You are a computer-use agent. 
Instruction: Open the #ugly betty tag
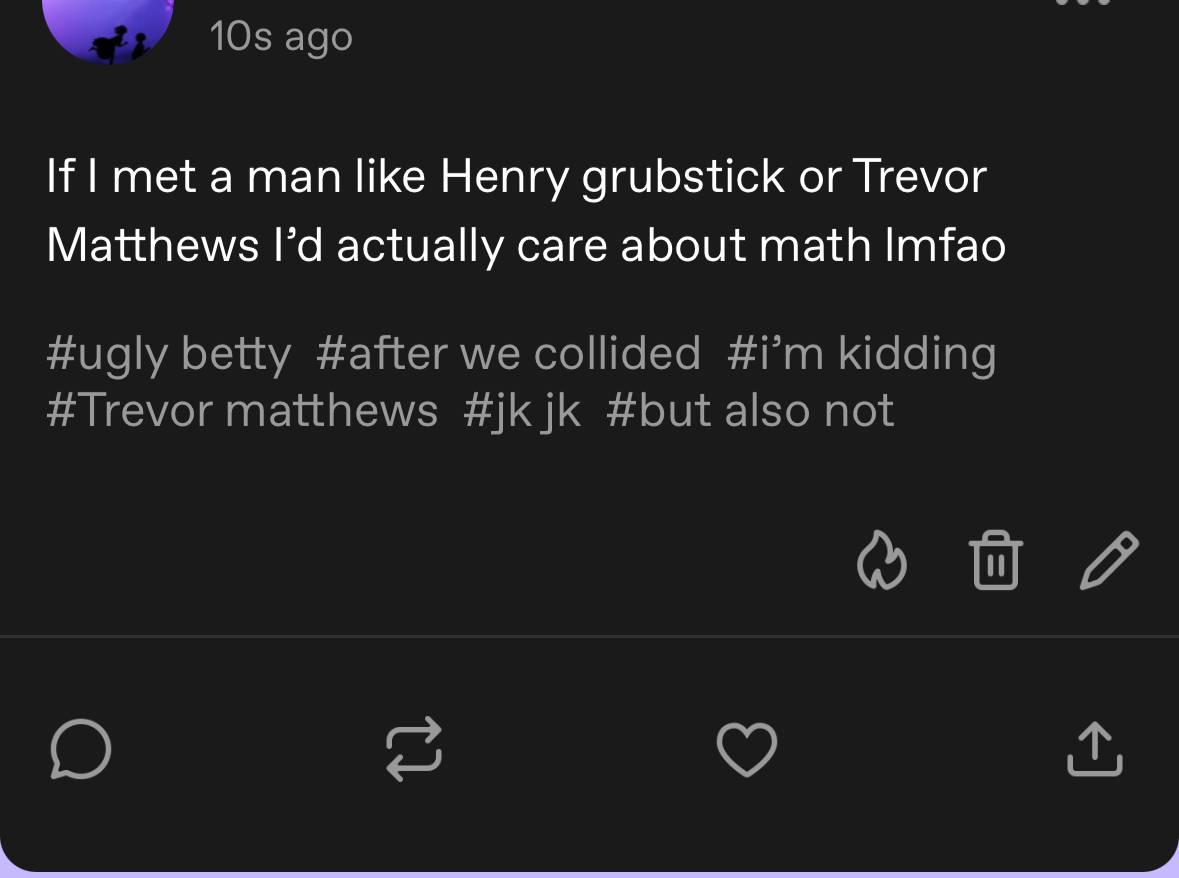click(168, 353)
